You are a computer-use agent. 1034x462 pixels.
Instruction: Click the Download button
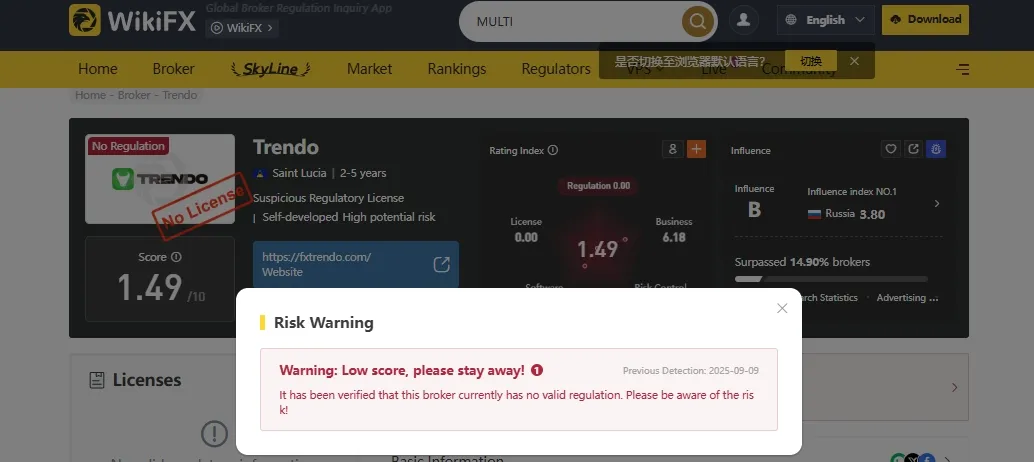(925, 20)
